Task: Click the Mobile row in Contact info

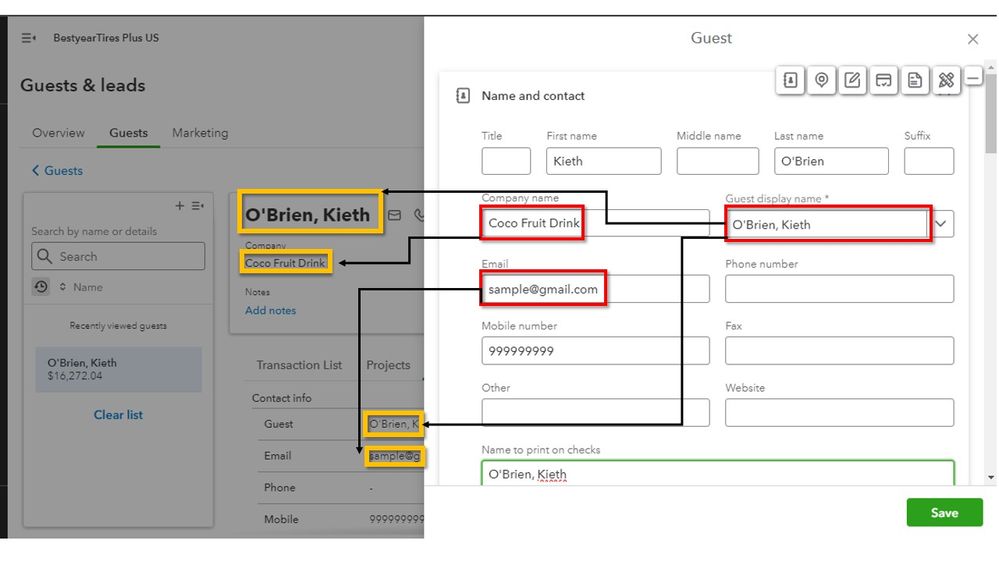Action: point(341,519)
